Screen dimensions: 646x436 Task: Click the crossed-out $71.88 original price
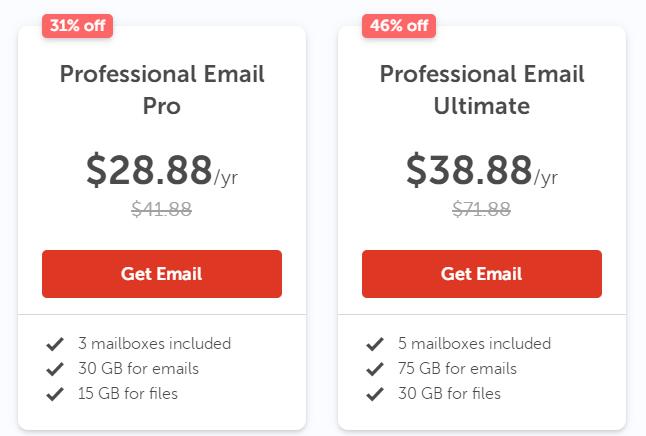point(481,209)
